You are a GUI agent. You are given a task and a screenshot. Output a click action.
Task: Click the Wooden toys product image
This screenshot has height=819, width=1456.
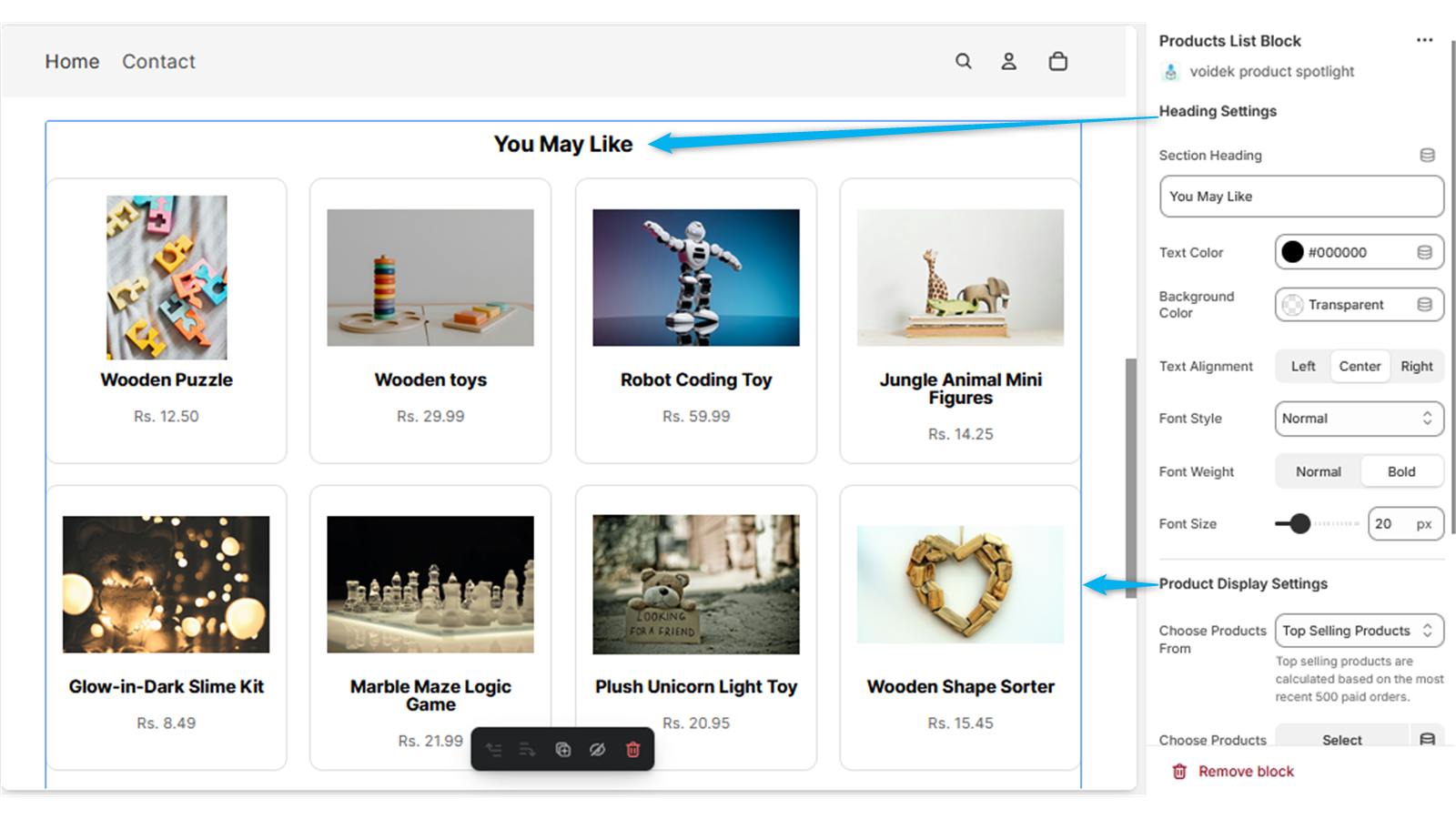tap(430, 278)
